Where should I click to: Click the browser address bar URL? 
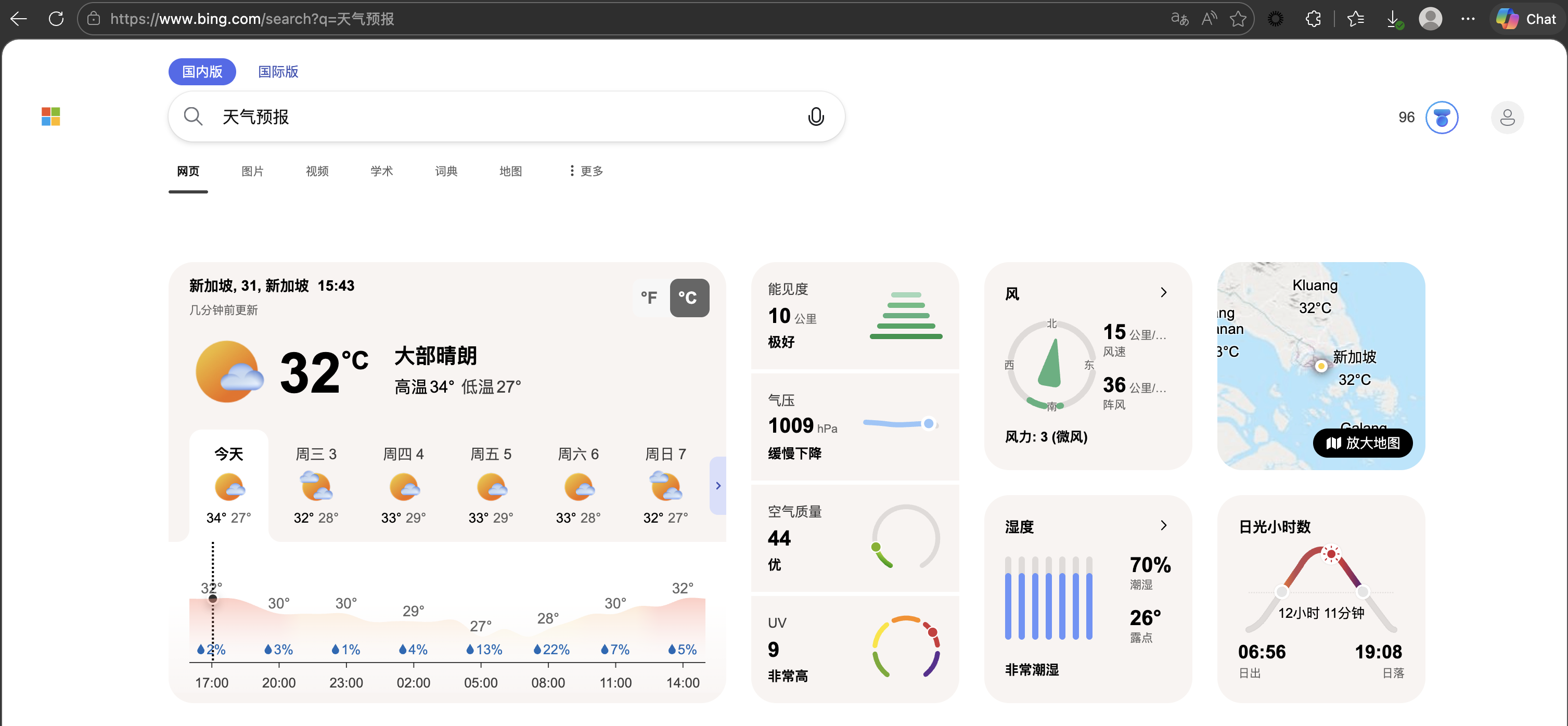pos(252,19)
